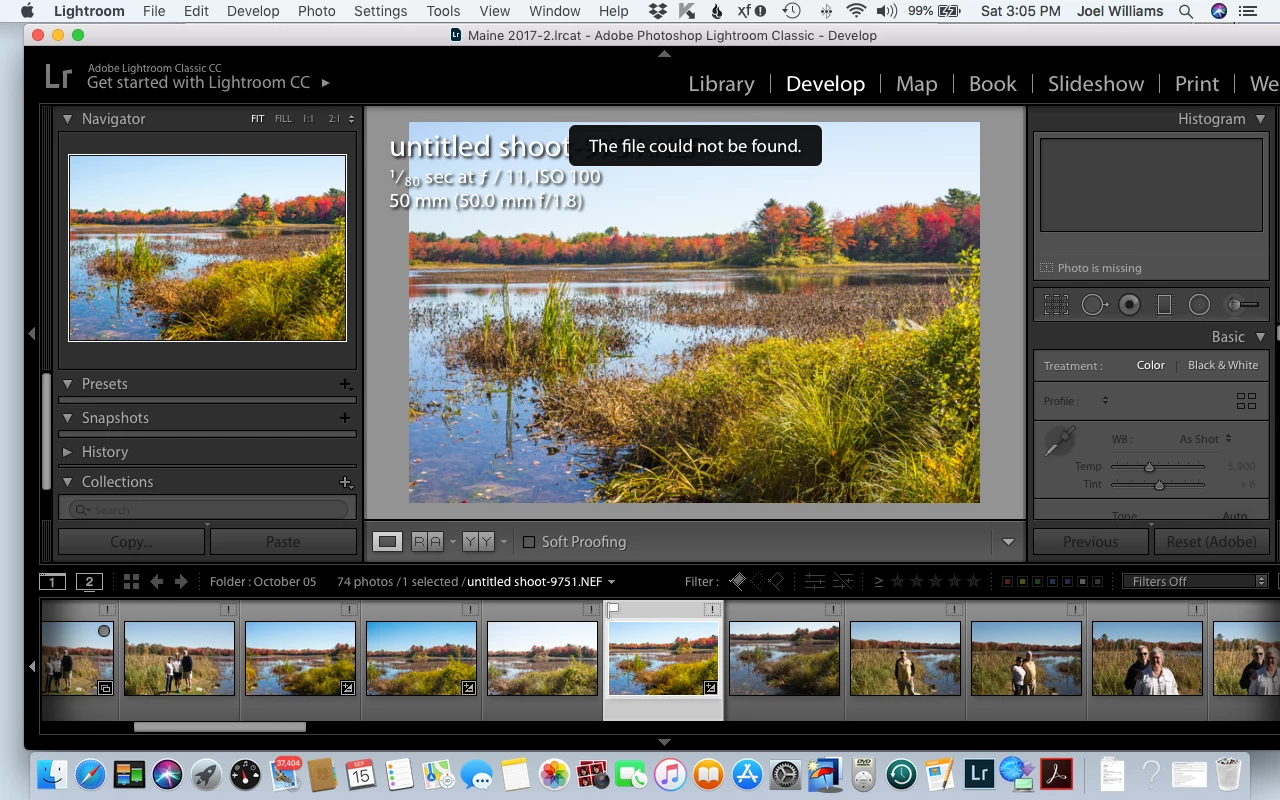The width and height of the screenshot is (1280, 800).
Task: Select the Graduated Filter tool
Action: pyautogui.click(x=1164, y=305)
